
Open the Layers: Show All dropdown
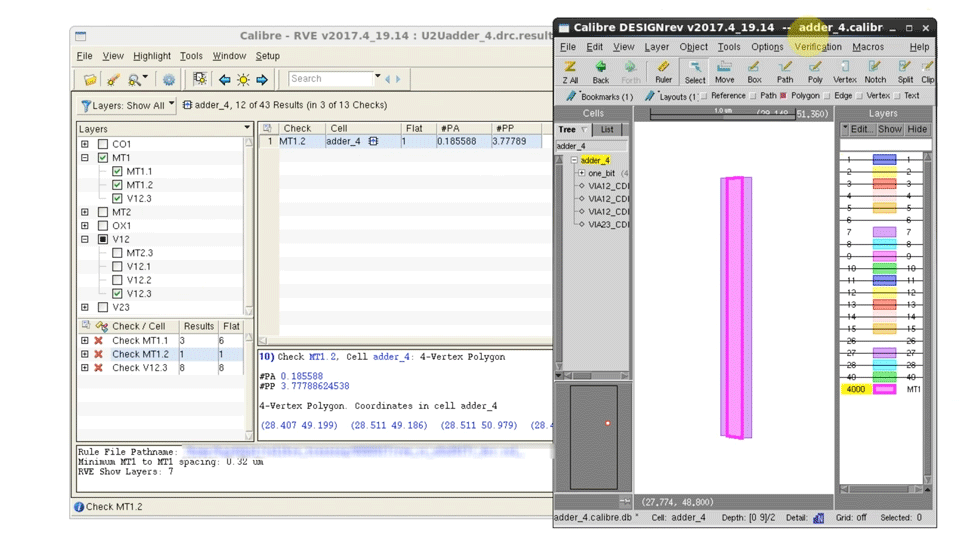(128, 105)
